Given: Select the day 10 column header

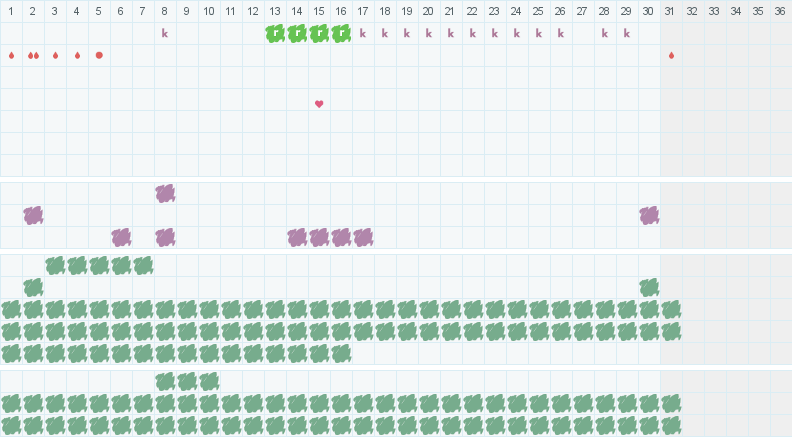Looking at the screenshot, I should tap(209, 11).
